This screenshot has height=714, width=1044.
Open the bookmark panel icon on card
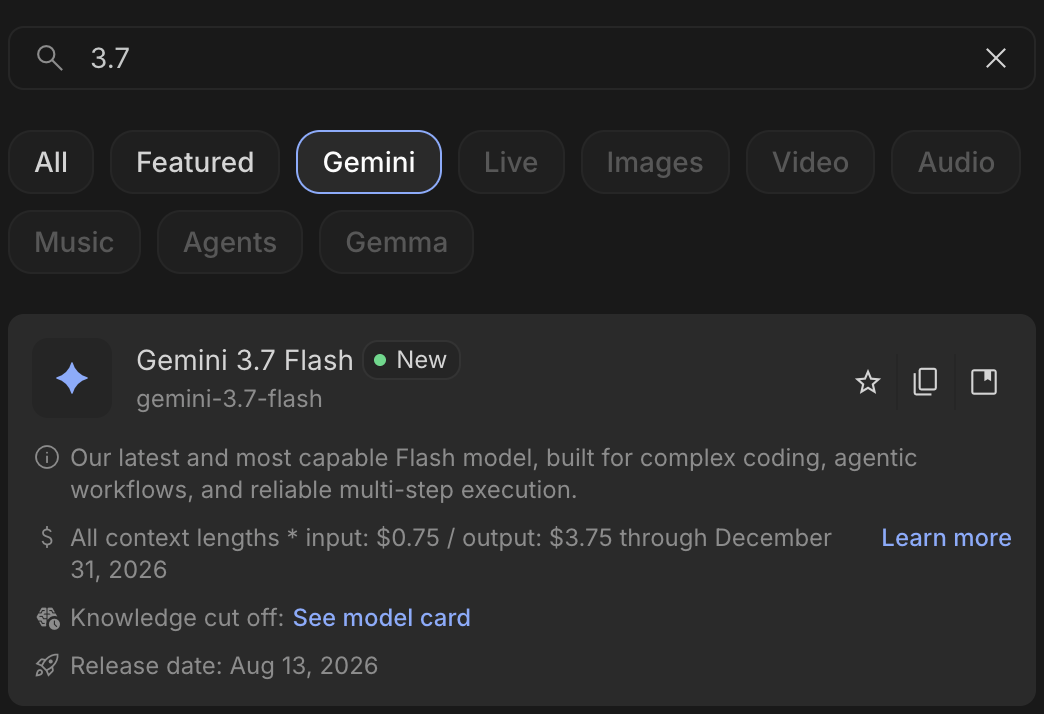click(983, 382)
